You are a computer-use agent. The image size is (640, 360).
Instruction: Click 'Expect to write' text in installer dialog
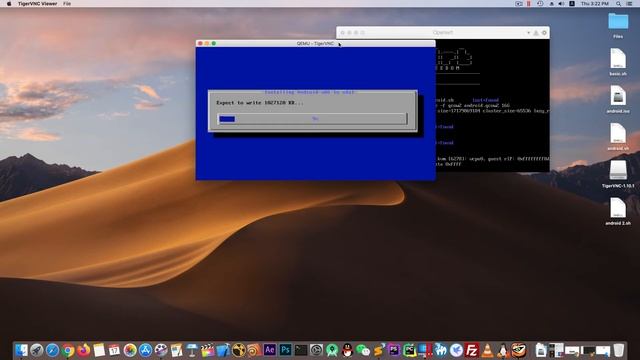pyautogui.click(x=260, y=103)
